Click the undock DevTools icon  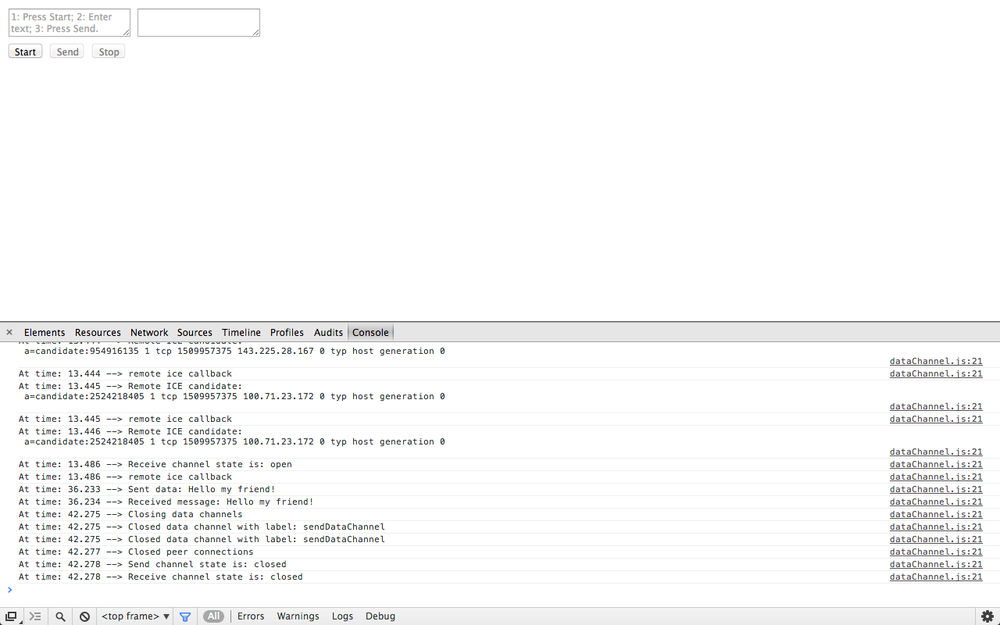[11, 616]
